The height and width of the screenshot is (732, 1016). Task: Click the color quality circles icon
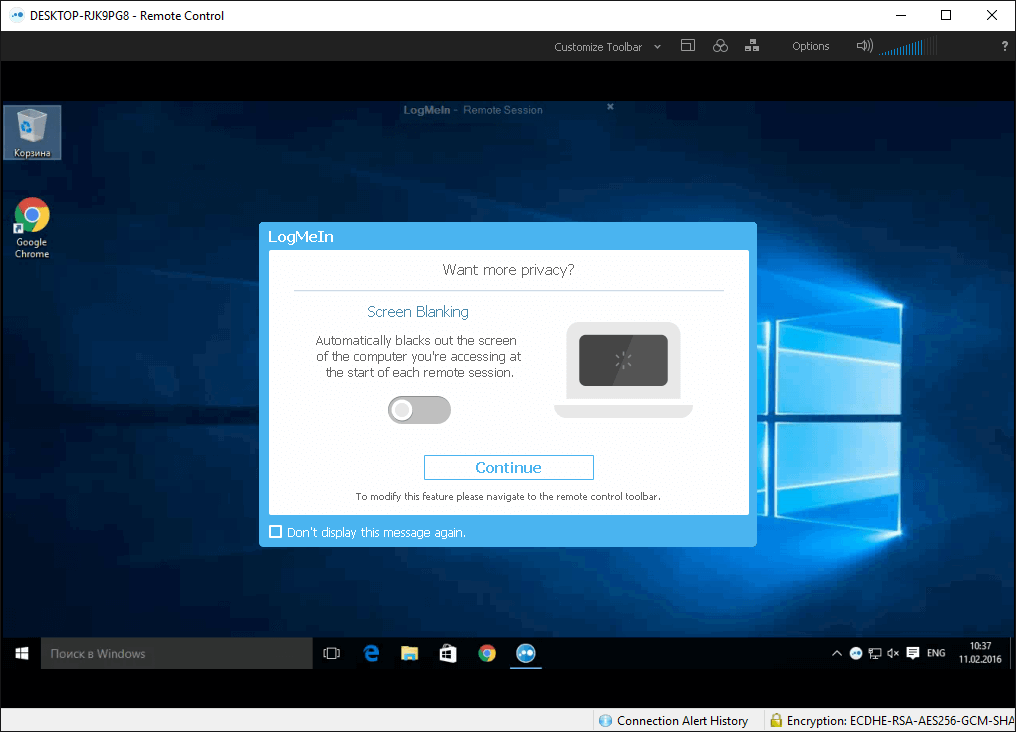tap(720, 46)
